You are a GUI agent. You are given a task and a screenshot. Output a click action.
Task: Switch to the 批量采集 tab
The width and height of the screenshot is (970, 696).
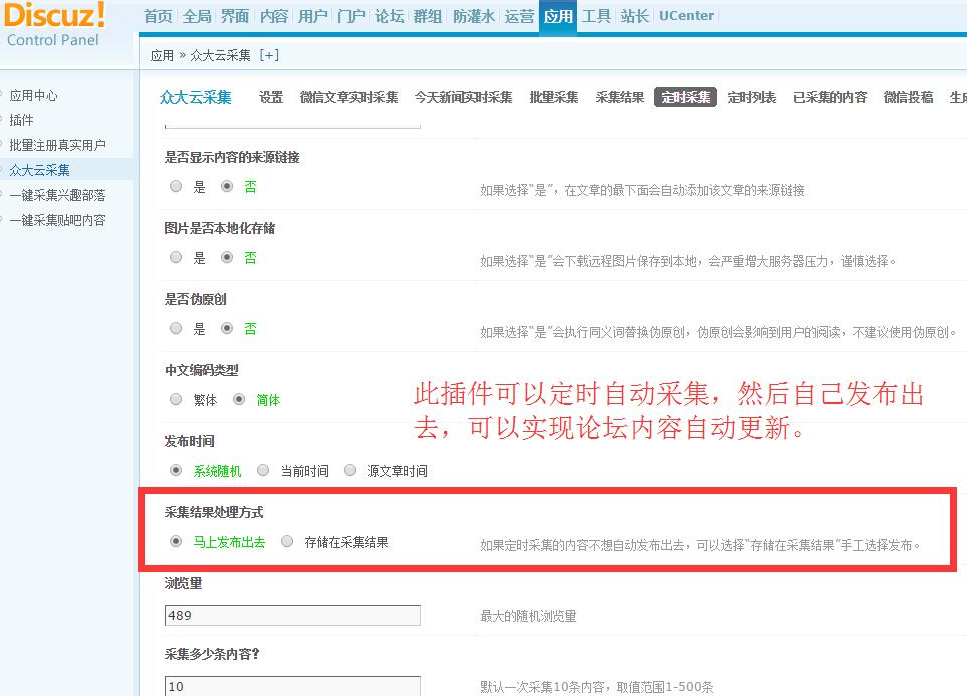[554, 97]
